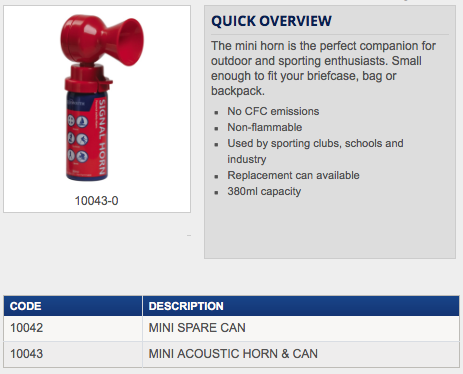Click the sailing icon on the can
Viewport: 463px width, 374px height.
pos(82,122)
